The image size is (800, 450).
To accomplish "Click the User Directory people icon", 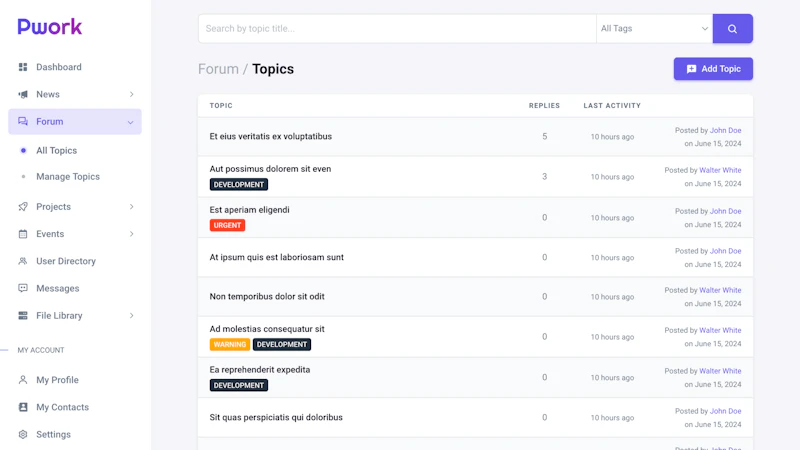I will pyautogui.click(x=23, y=261).
